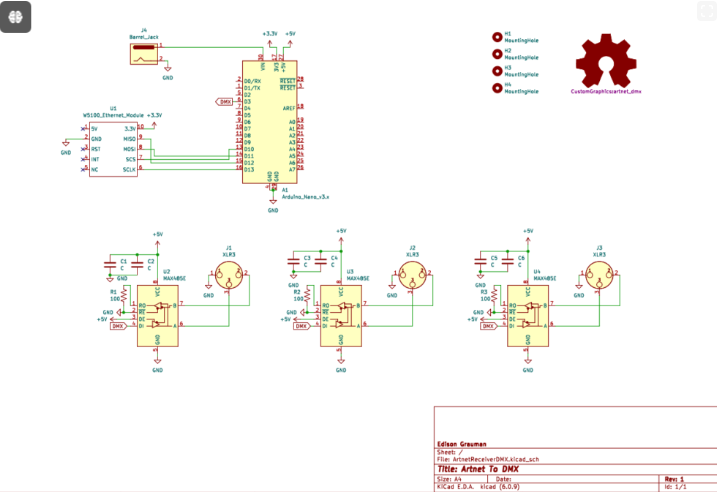Click the '100' value beside R1
This screenshot has width=717, height=492.
pyautogui.click(x=114, y=299)
